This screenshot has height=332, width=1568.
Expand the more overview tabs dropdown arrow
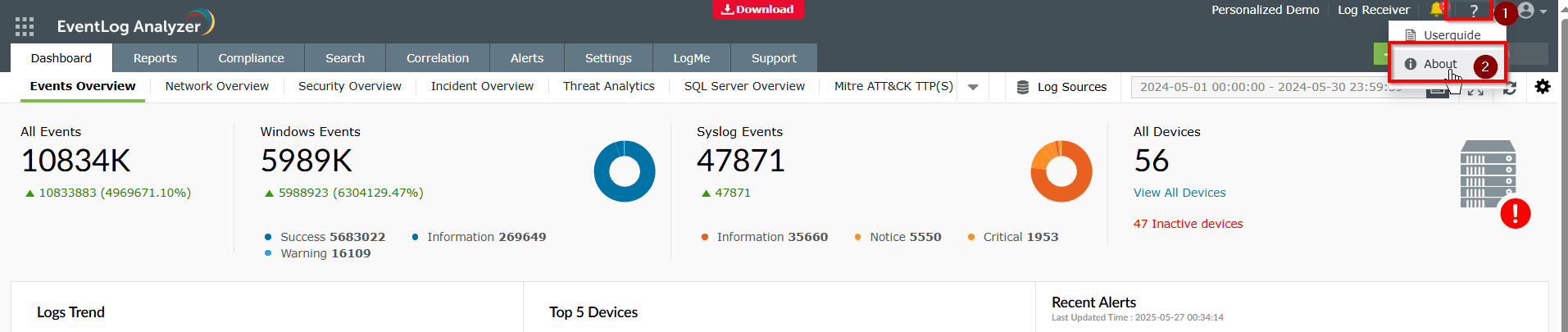(973, 87)
